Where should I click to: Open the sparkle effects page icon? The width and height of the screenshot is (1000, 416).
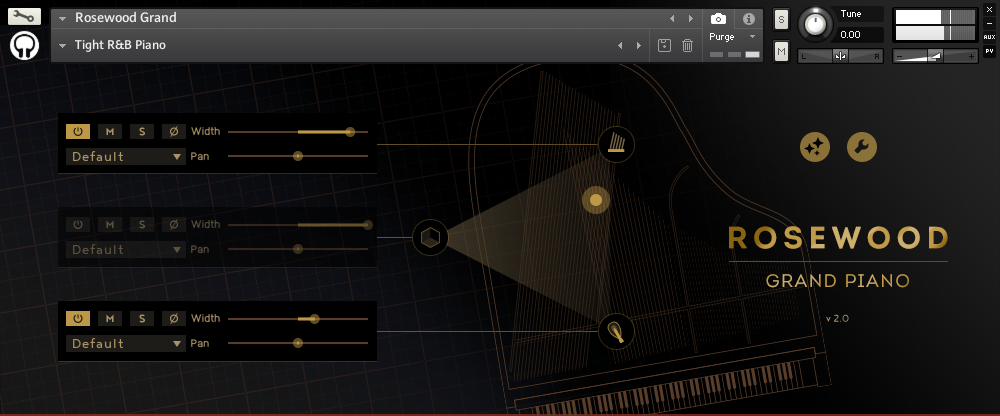[x=815, y=148]
